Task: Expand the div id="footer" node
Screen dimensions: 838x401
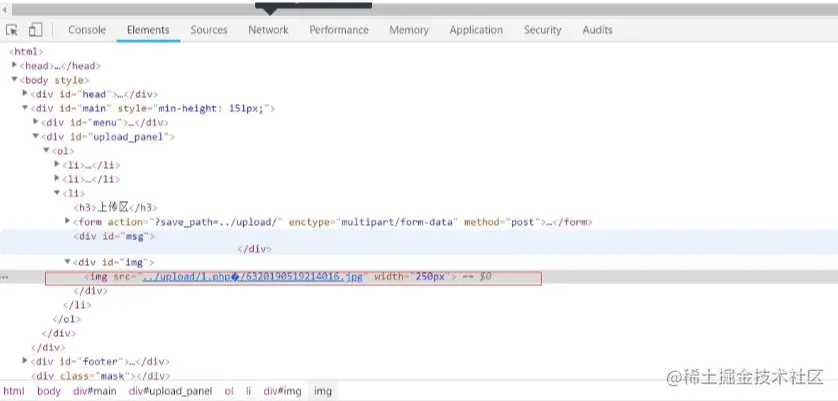Action: [25, 361]
